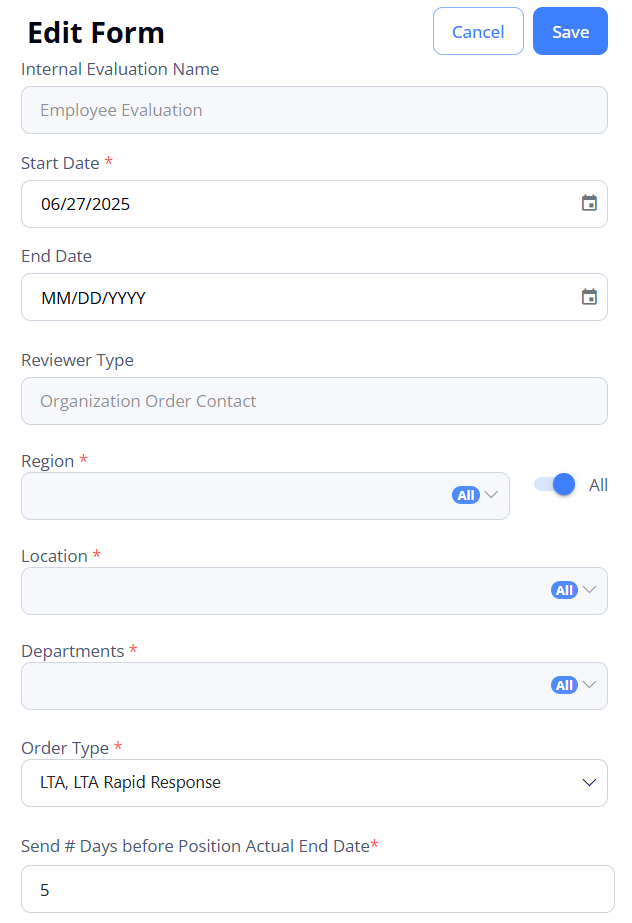The height and width of the screenshot is (923, 632).
Task: Focus the Start Date field showing 06/27/2025
Action: tap(250, 204)
